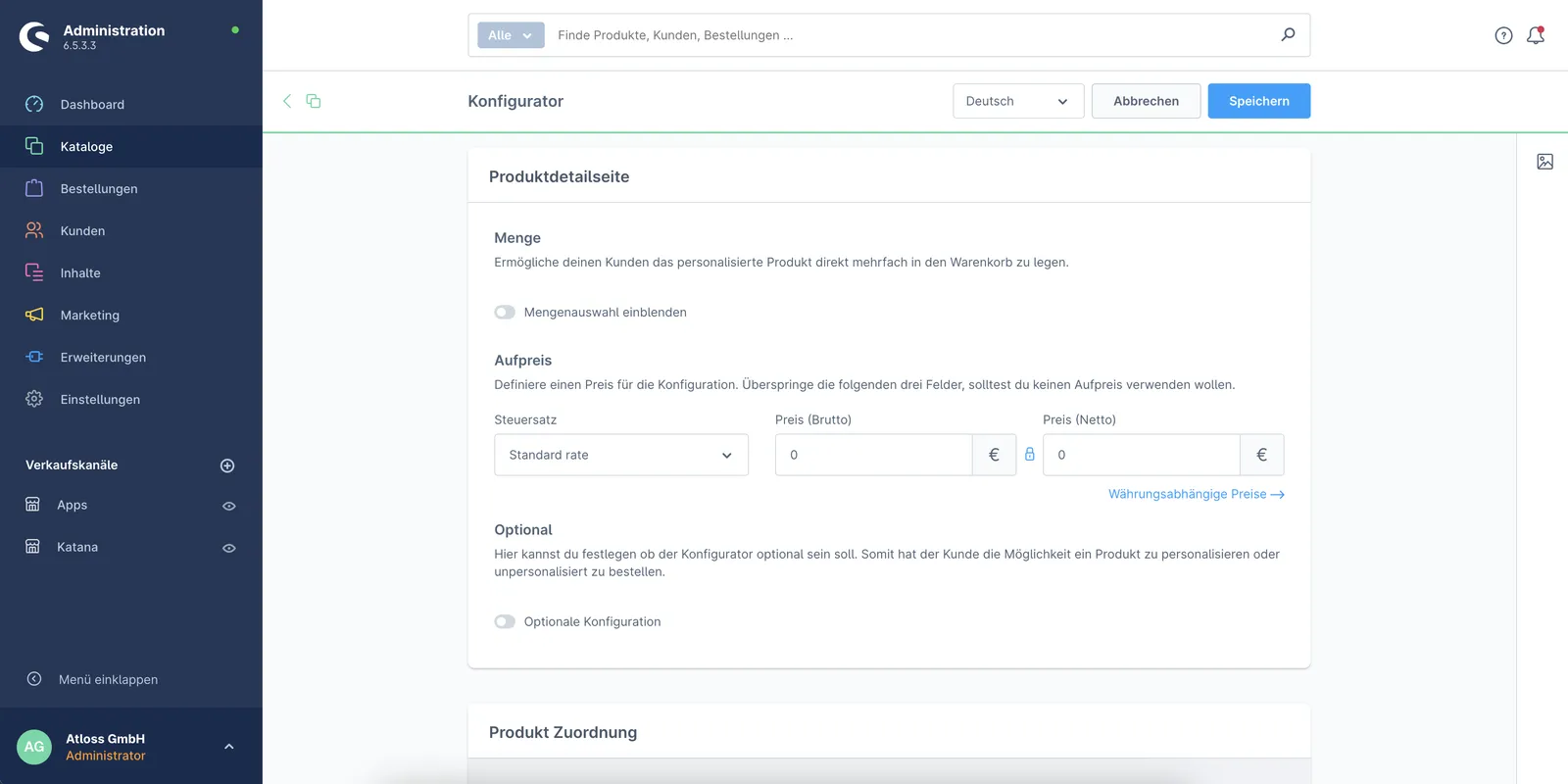Click the Speichern button
The image size is (1568, 784).
coord(1259,101)
